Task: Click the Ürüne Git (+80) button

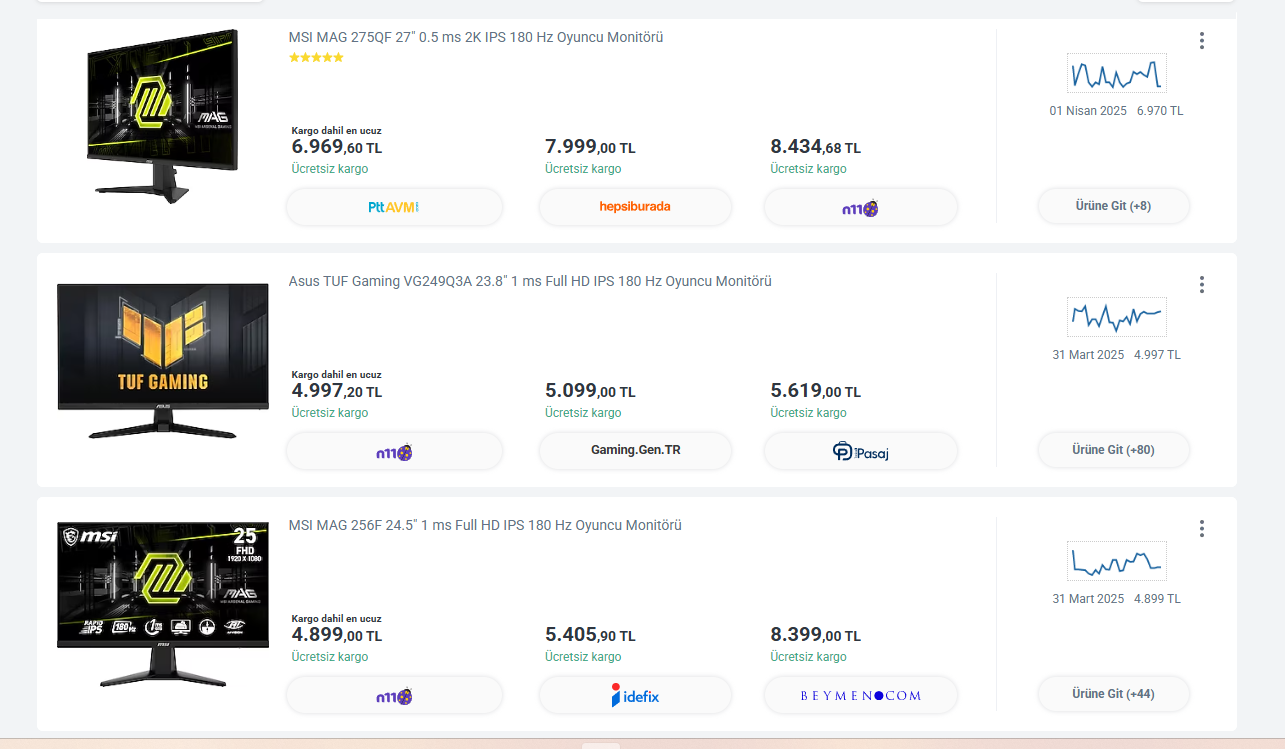Action: click(1113, 450)
